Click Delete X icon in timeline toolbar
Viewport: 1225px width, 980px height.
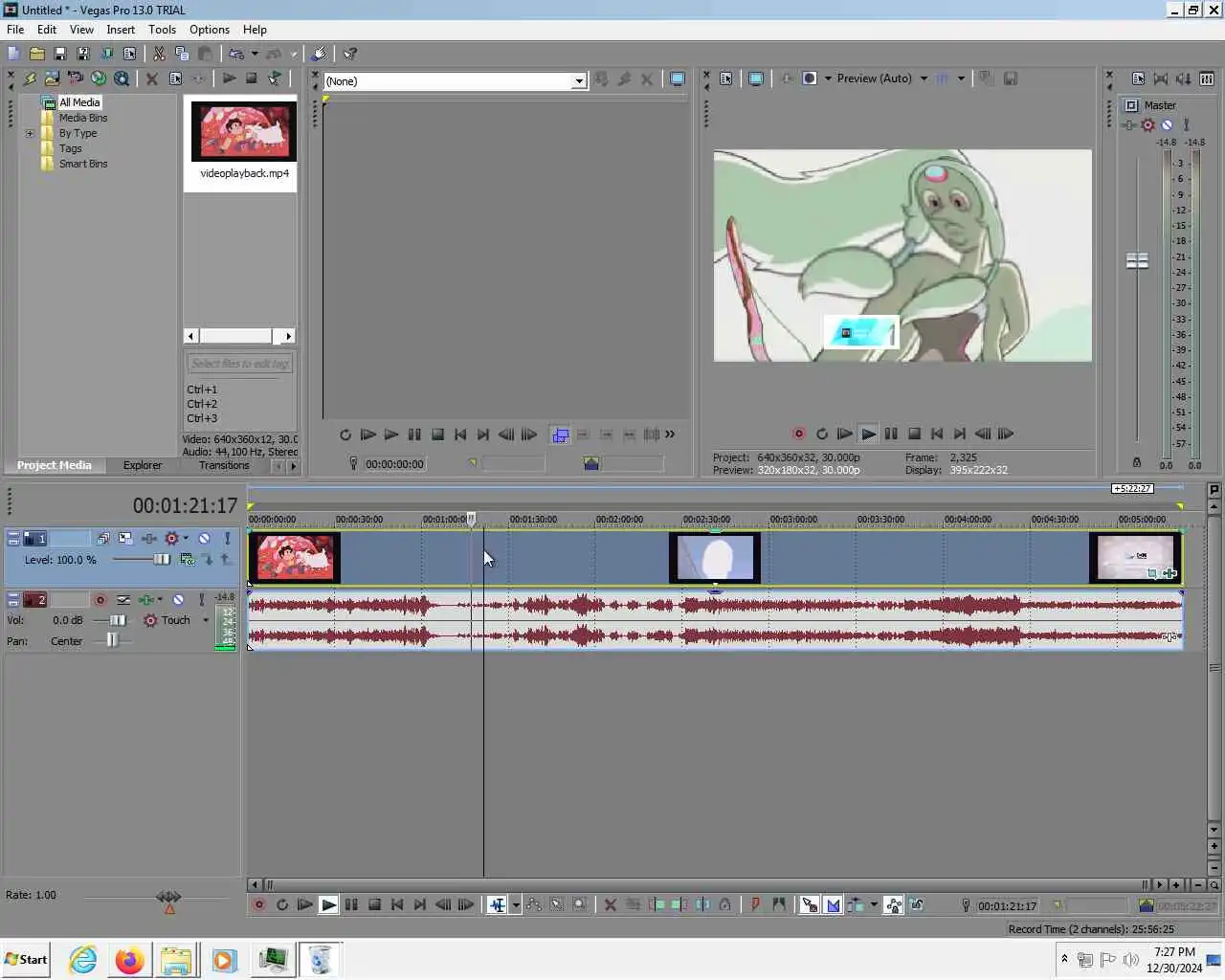coord(610,904)
